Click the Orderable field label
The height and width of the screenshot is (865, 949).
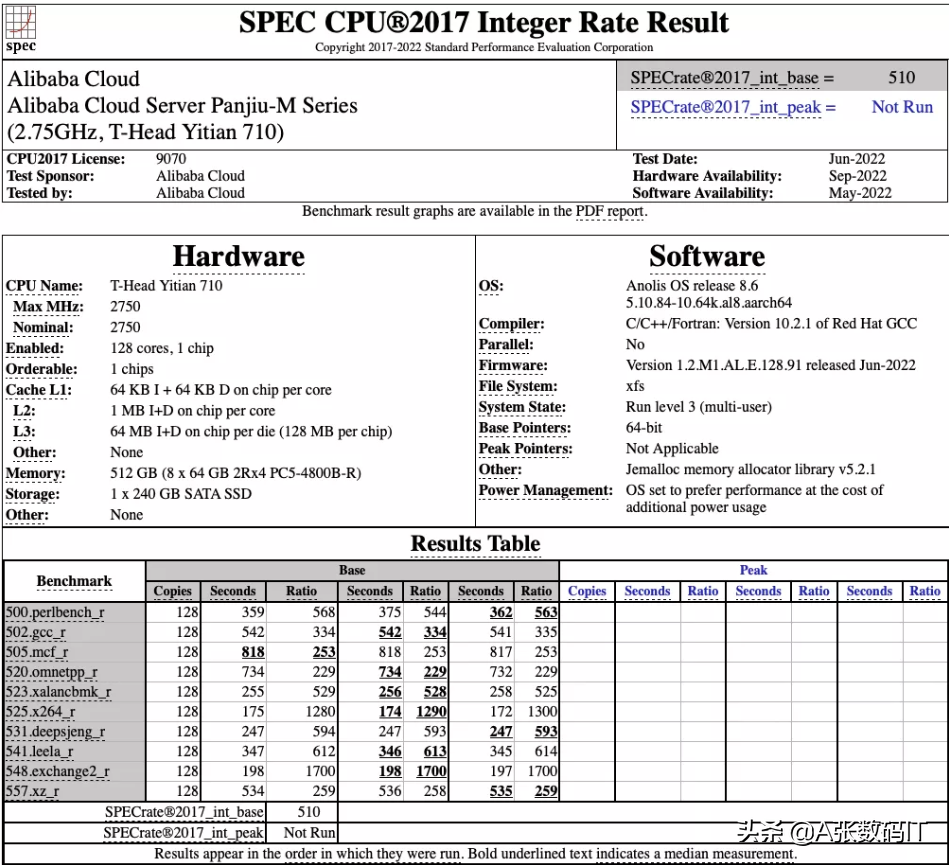click(42, 369)
